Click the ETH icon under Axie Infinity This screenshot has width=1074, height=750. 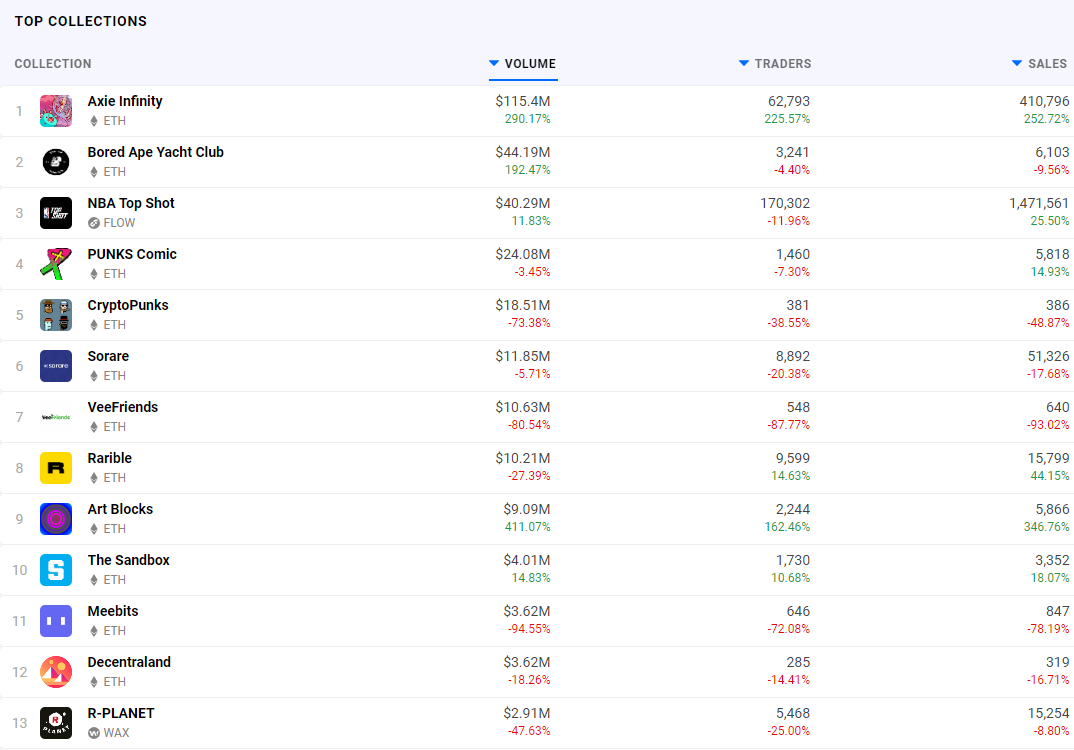point(94,121)
